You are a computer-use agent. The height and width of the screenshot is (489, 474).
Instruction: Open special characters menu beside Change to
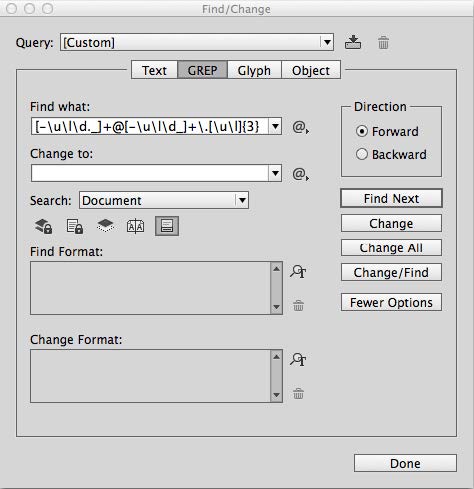[301, 174]
